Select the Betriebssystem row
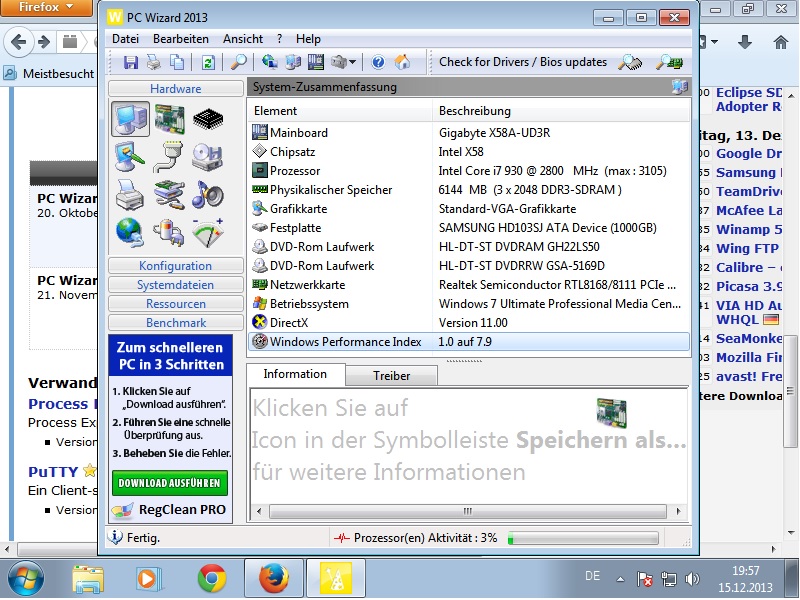Viewport: 800px width, 600px height. (x=468, y=304)
